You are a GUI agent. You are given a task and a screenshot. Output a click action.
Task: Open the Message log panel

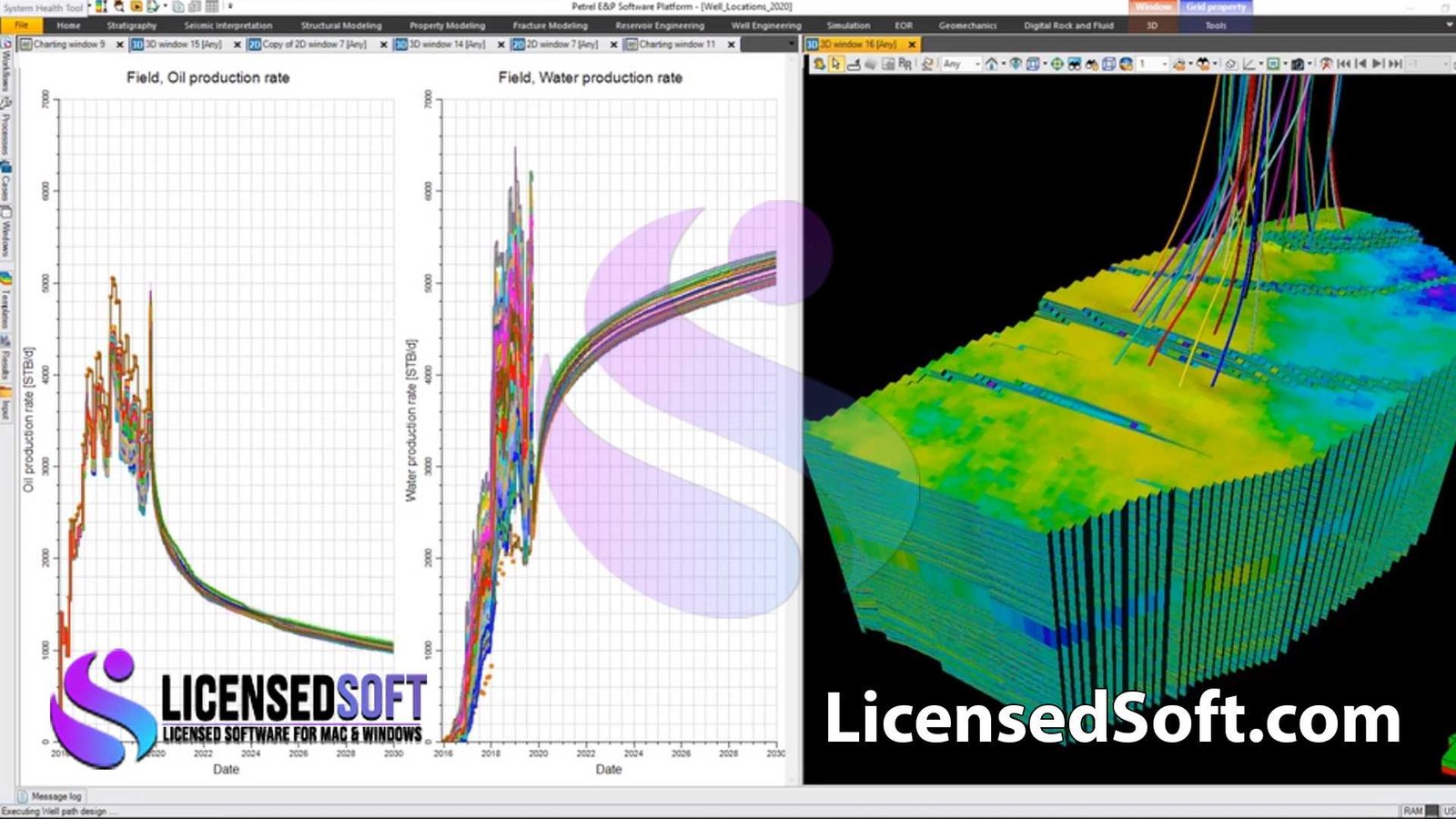[50, 796]
